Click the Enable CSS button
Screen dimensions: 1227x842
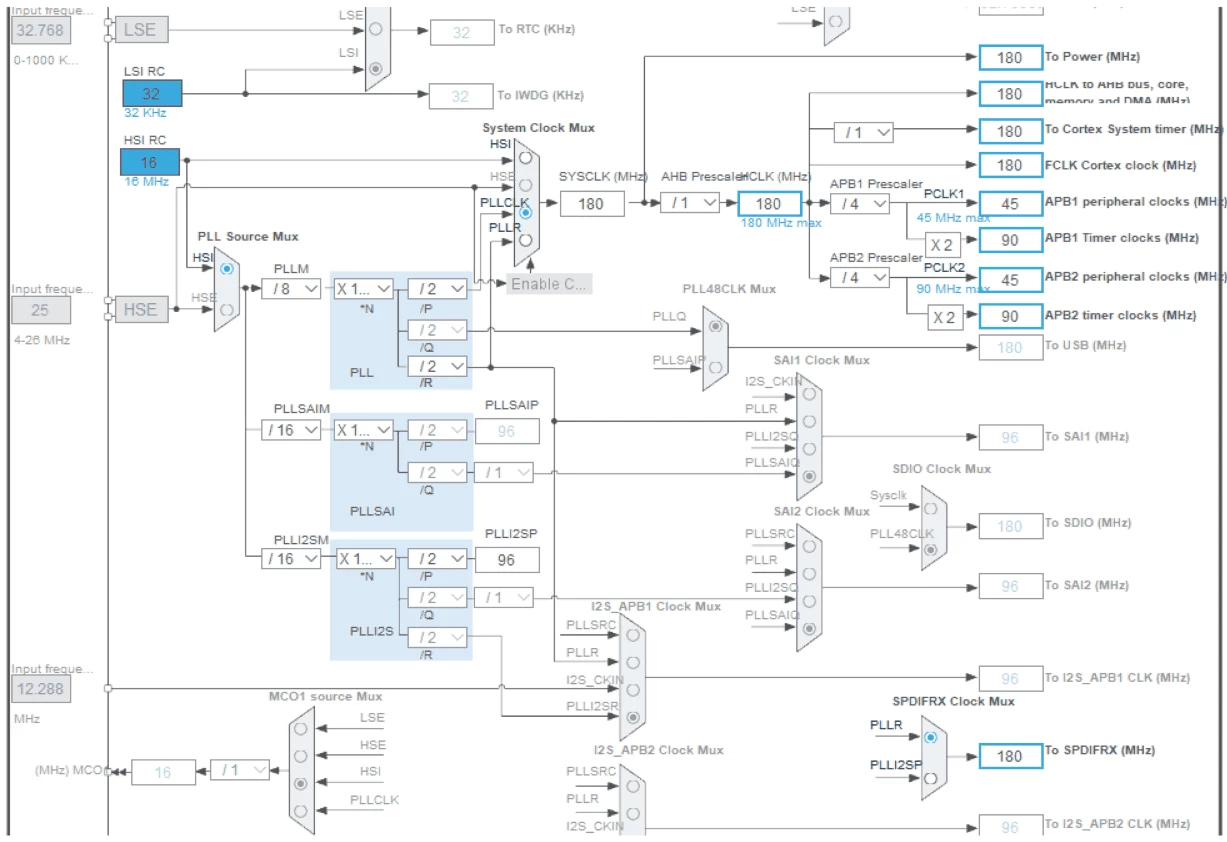click(x=549, y=284)
